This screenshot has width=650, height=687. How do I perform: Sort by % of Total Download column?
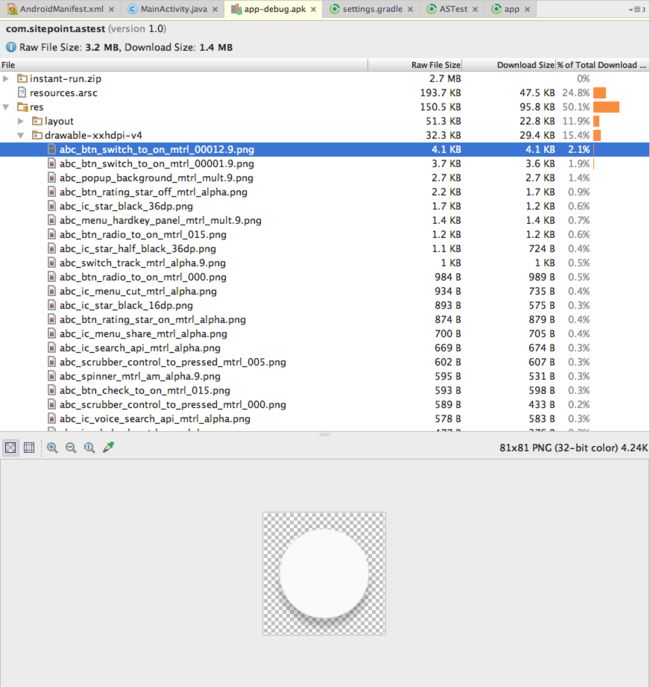click(602, 65)
